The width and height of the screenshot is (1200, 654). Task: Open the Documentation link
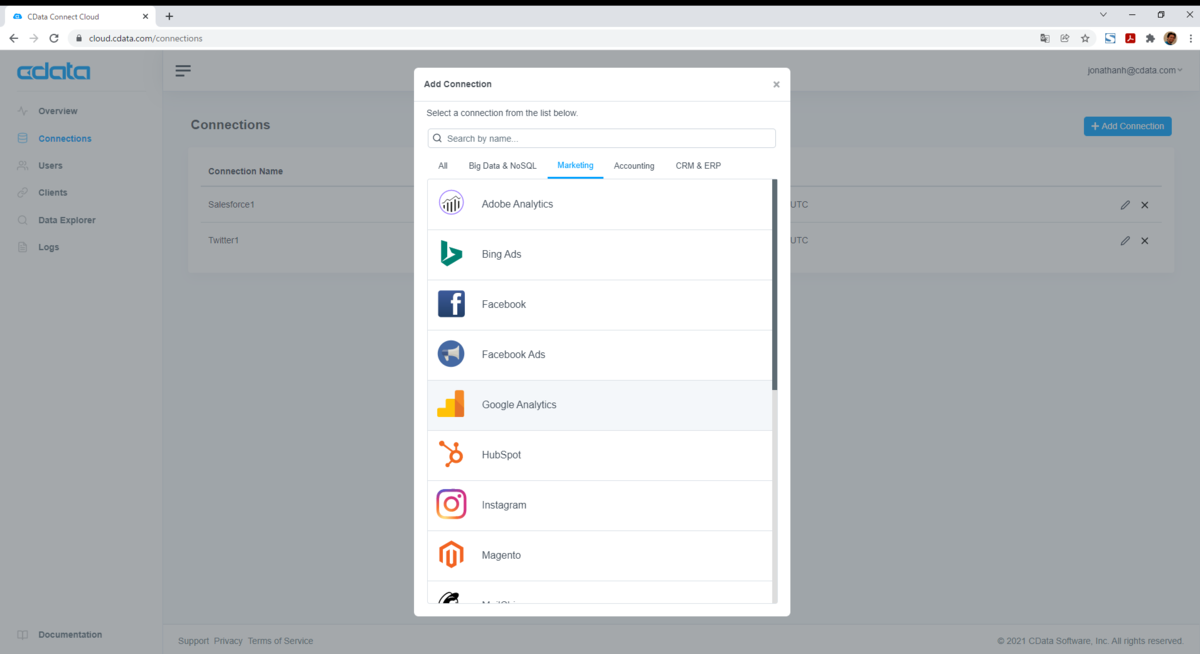70,634
